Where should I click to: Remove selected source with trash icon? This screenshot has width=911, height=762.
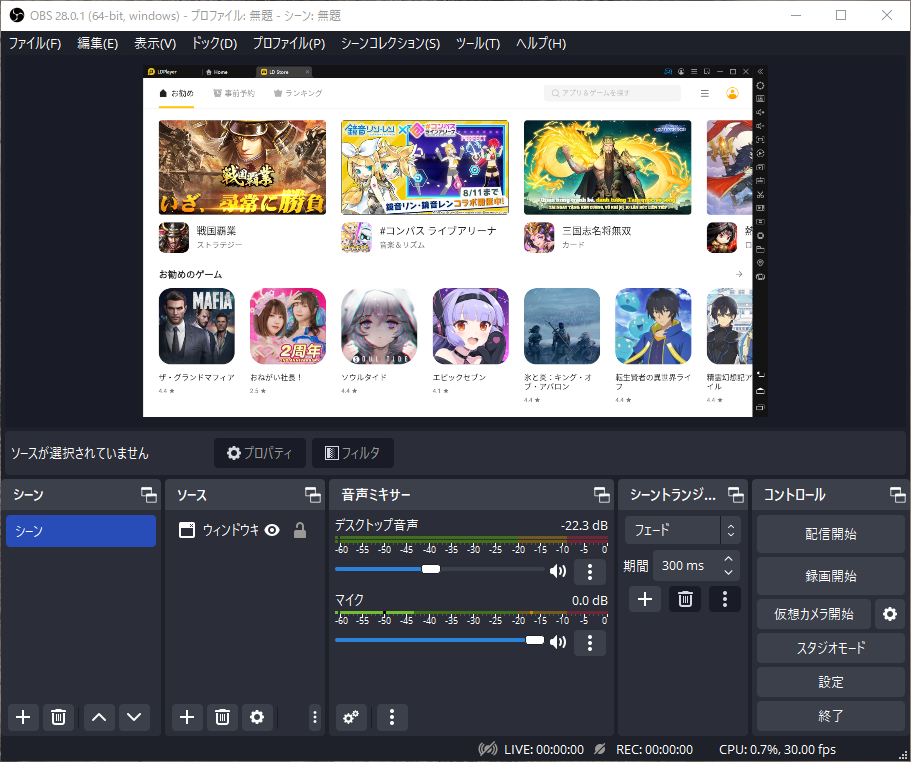pyautogui.click(x=222, y=717)
